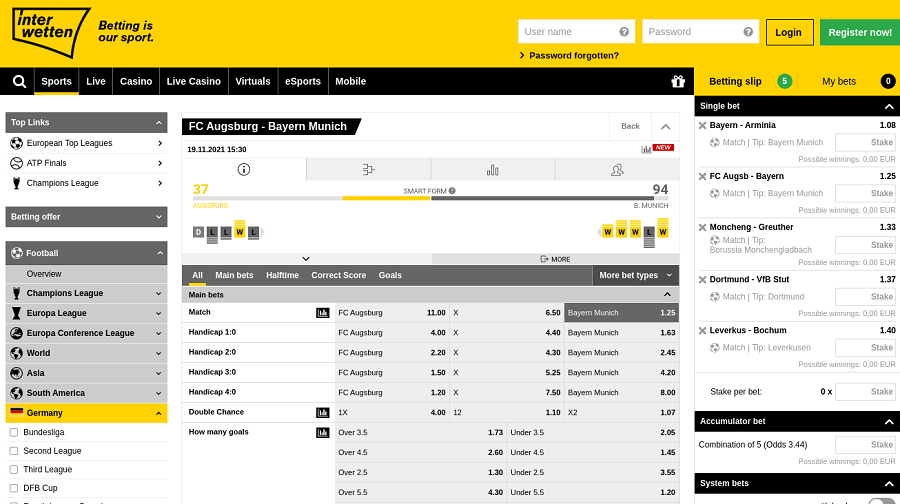This screenshot has width=900, height=504.
Task: Remove Bayern - Arminia bet from slip
Action: click(702, 125)
